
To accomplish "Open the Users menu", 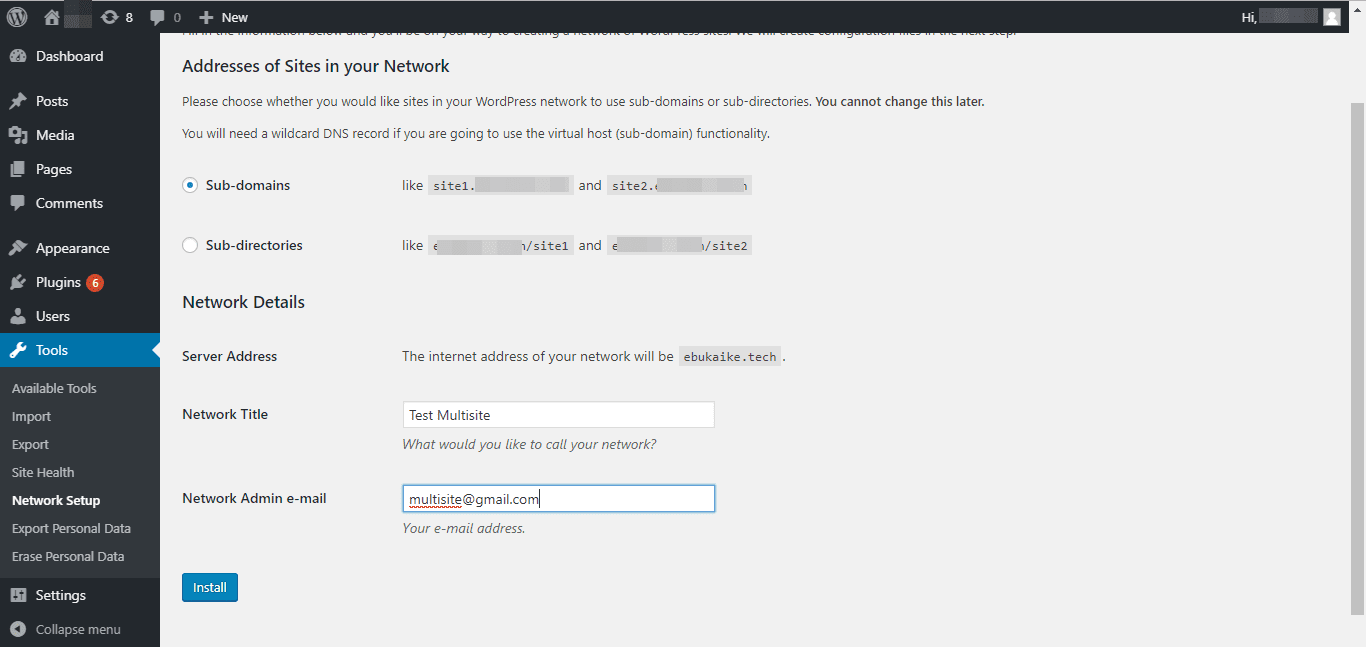I will [80, 316].
